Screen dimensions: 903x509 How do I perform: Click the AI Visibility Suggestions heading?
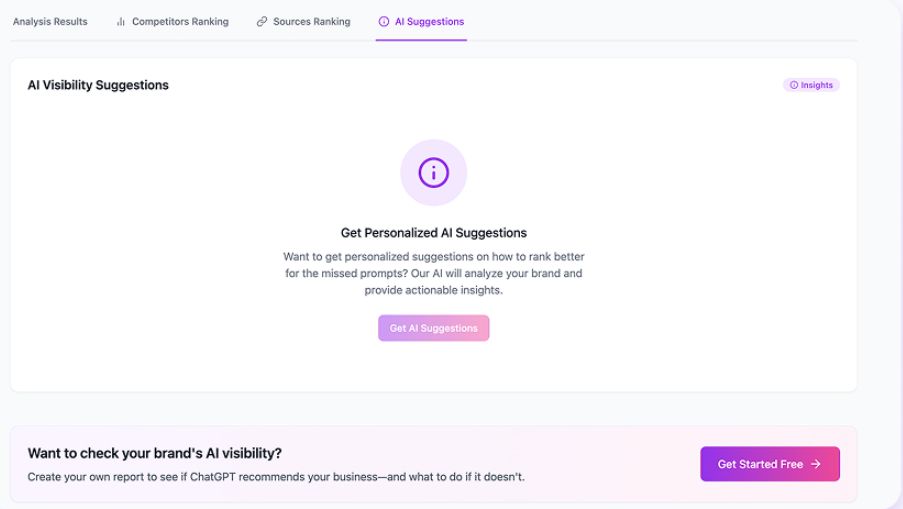coord(98,85)
